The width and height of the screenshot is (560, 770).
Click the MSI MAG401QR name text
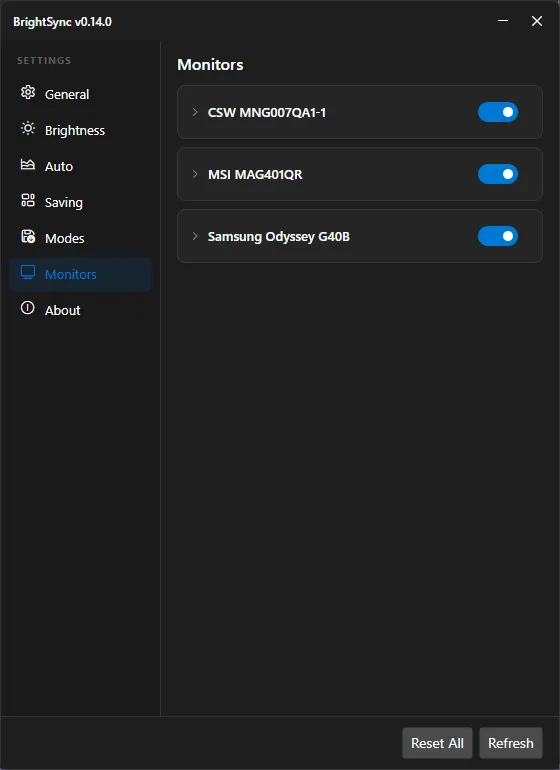(255, 174)
